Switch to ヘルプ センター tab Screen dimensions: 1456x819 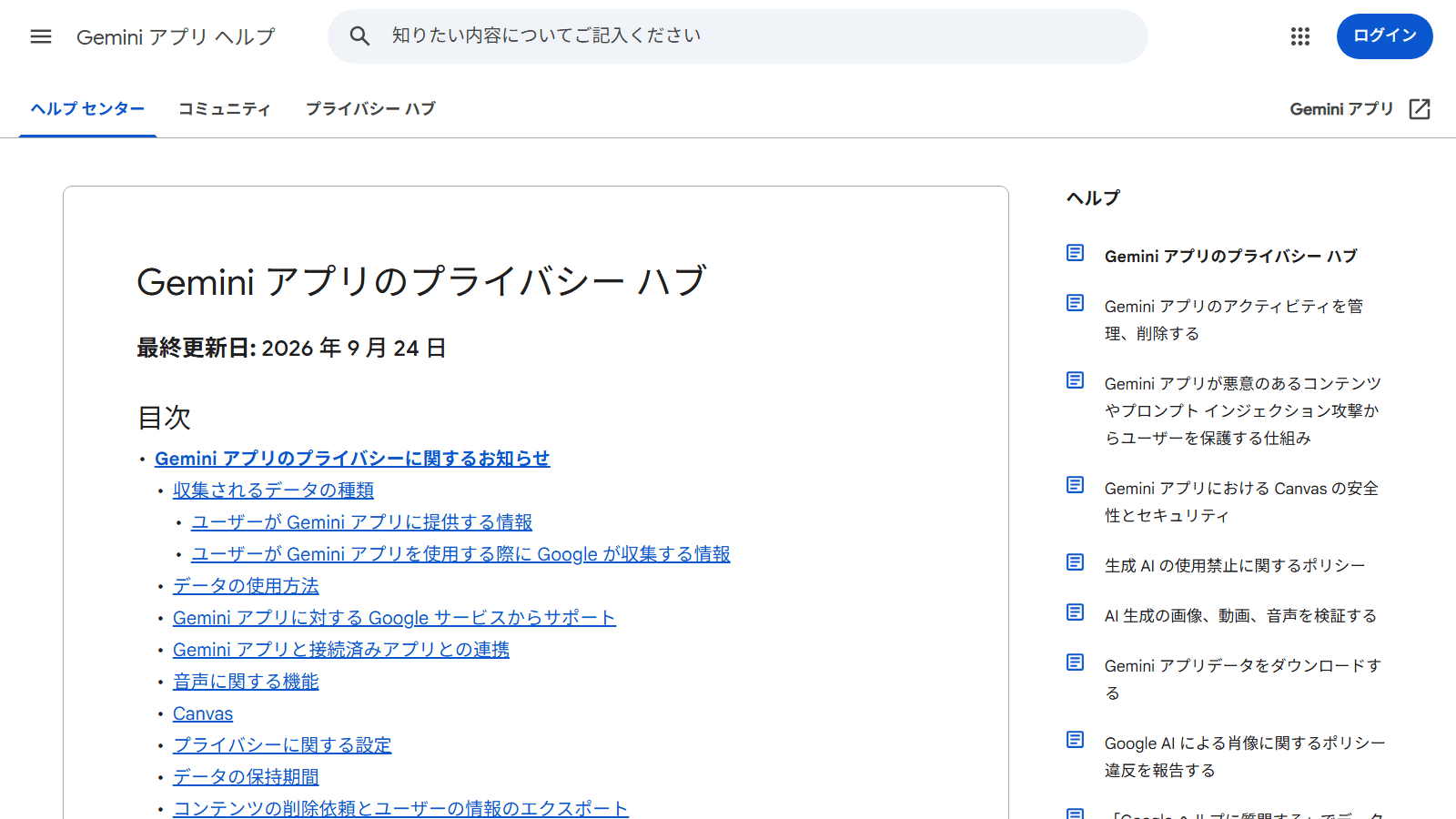pyautogui.click(x=87, y=109)
